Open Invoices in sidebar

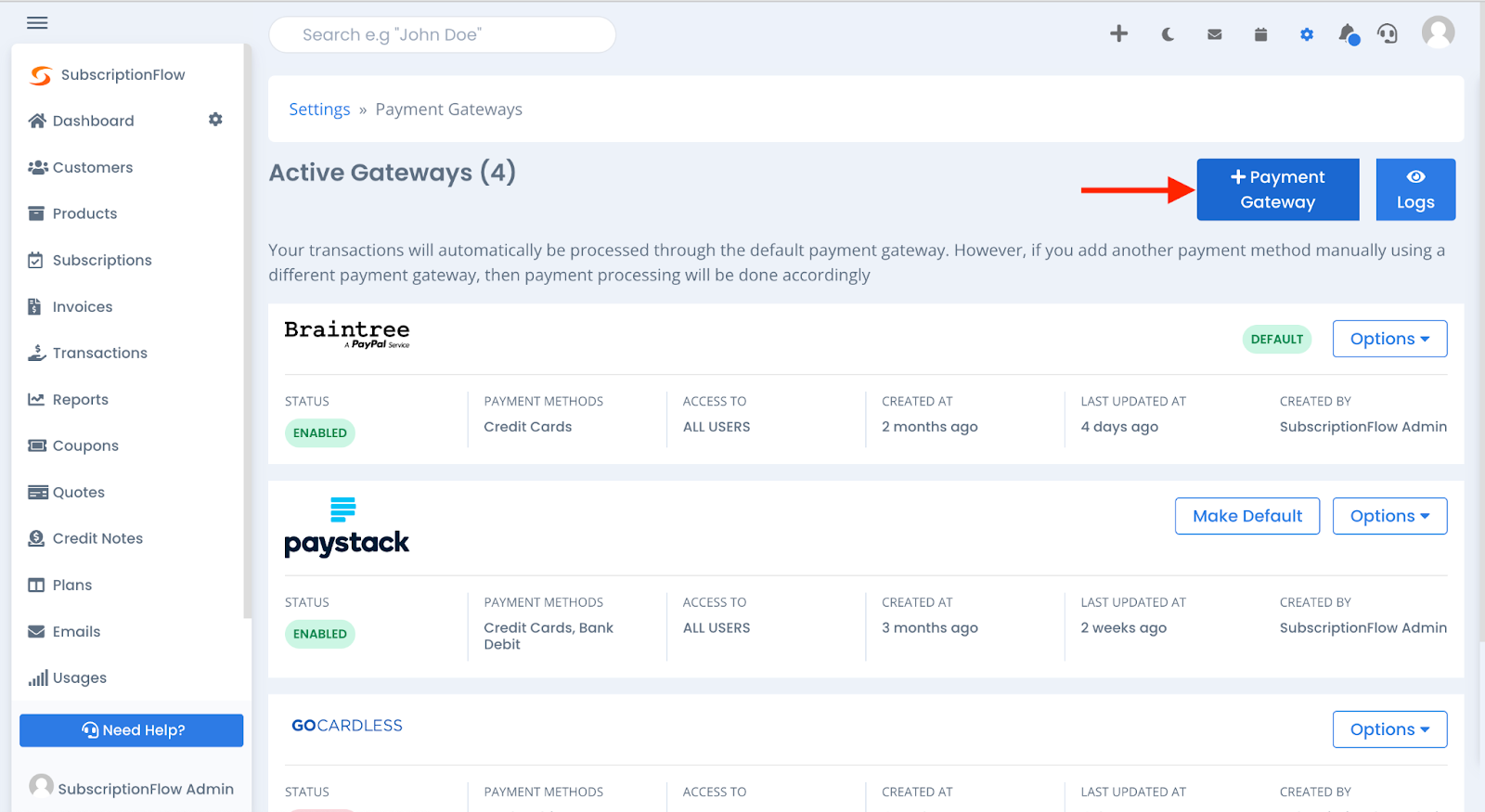[x=71, y=306]
